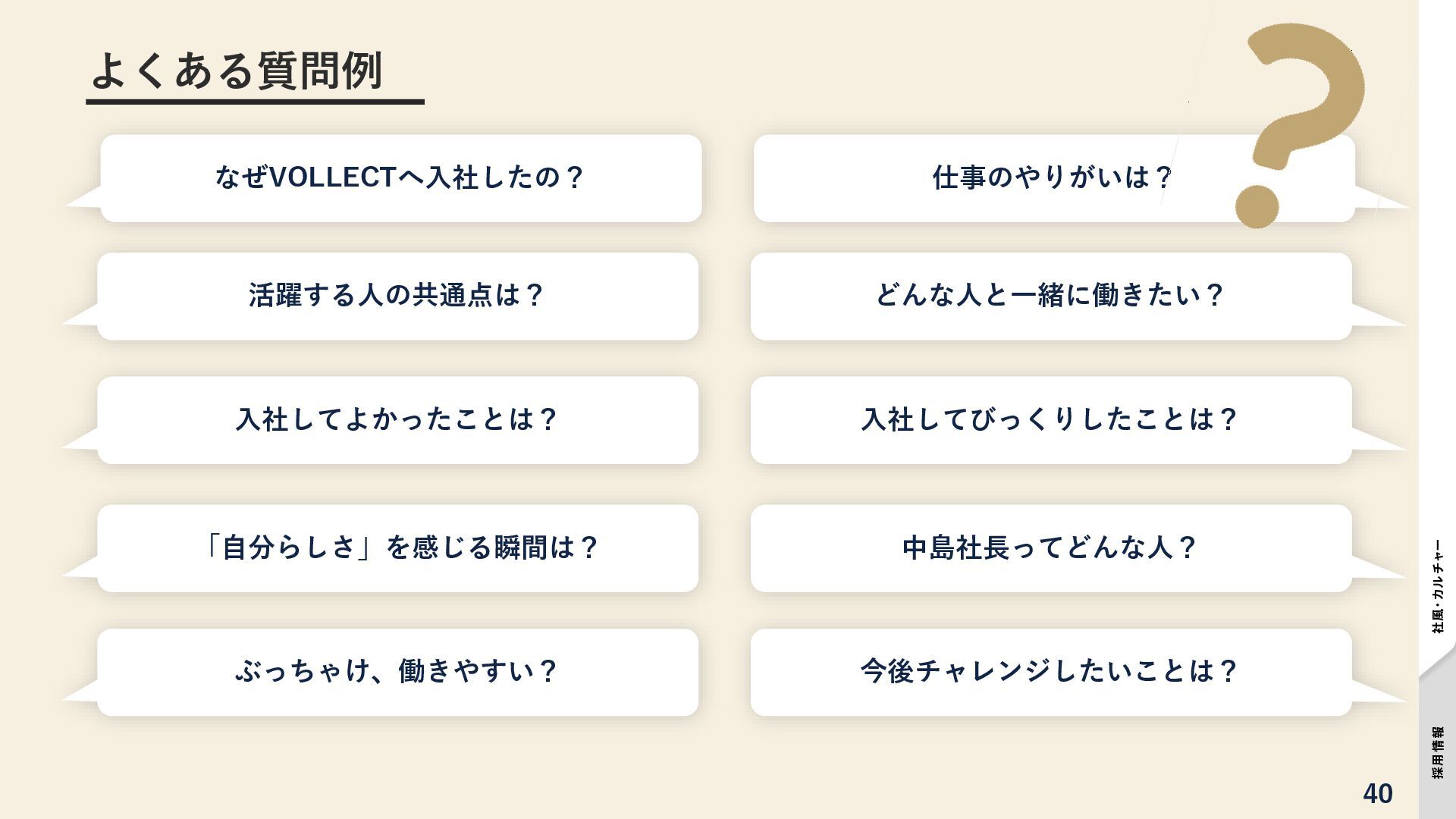Image resolution: width=1456 pixels, height=819 pixels.
Task: Select the なぜVOLLECTへ入社したの? bubble
Action: [400, 178]
